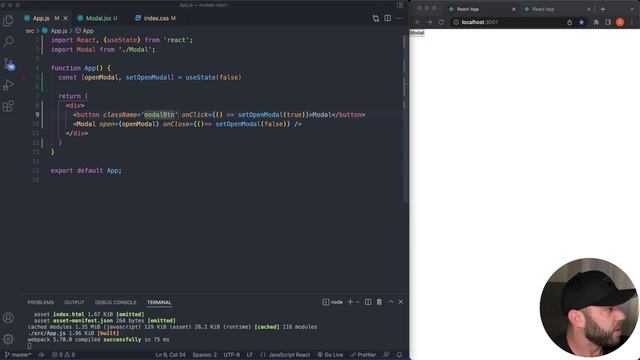Image resolution: width=640 pixels, height=360 pixels.
Task: Click the export default App line
Action: coord(86,171)
